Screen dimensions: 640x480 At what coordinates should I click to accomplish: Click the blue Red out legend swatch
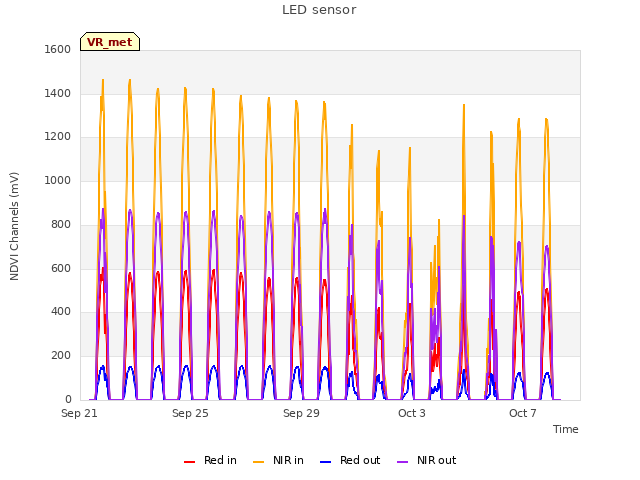click(325, 462)
